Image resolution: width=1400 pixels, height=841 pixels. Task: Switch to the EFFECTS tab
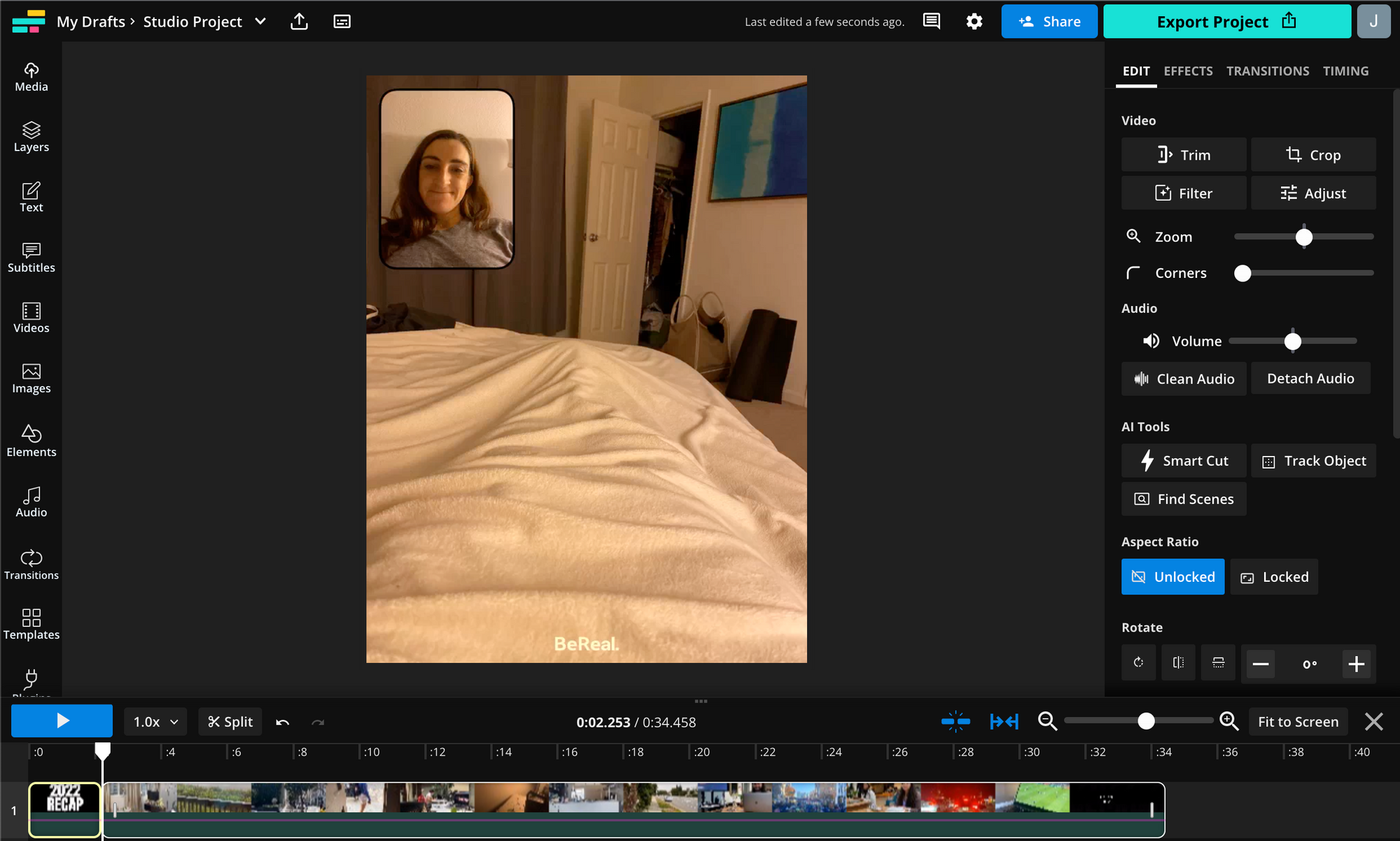tap(1188, 71)
